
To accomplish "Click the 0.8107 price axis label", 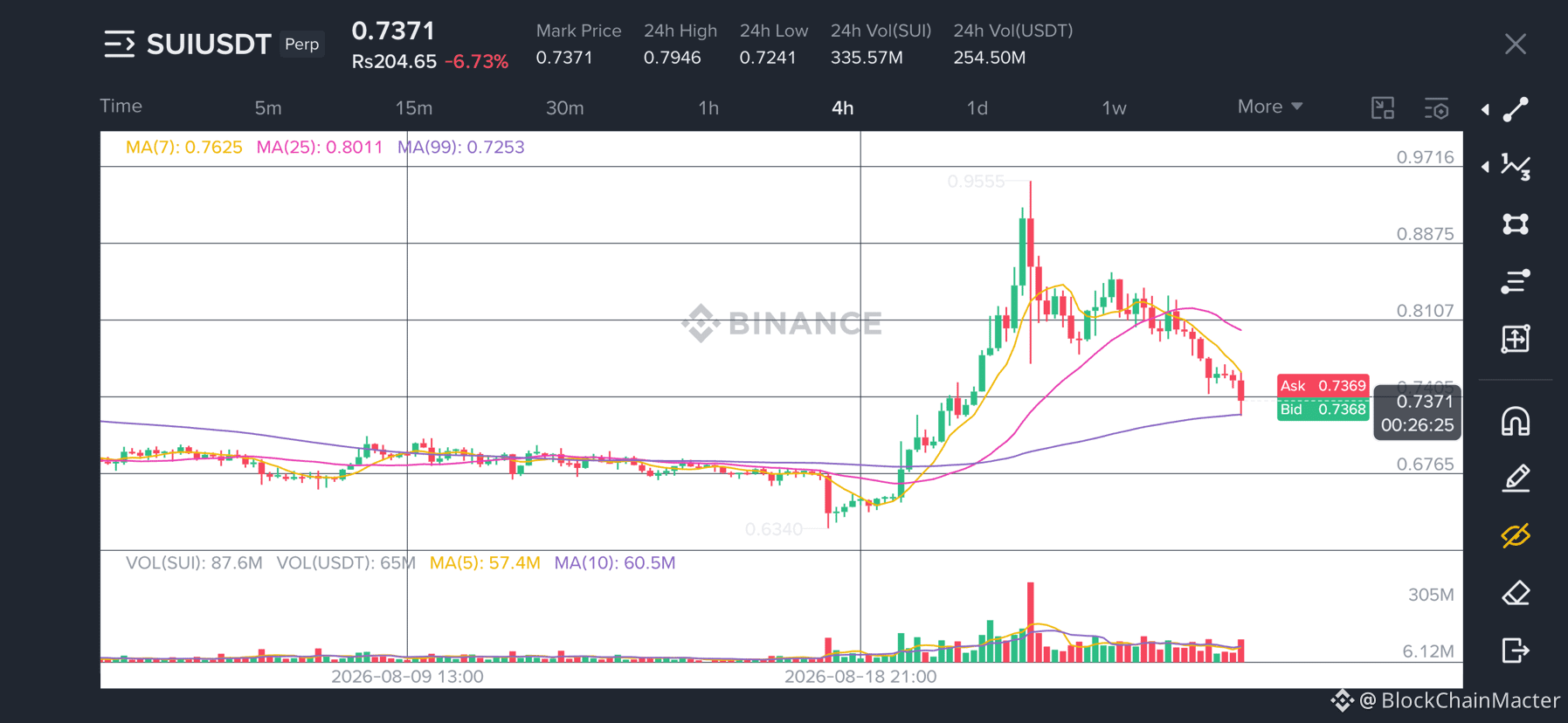I will click(1425, 311).
